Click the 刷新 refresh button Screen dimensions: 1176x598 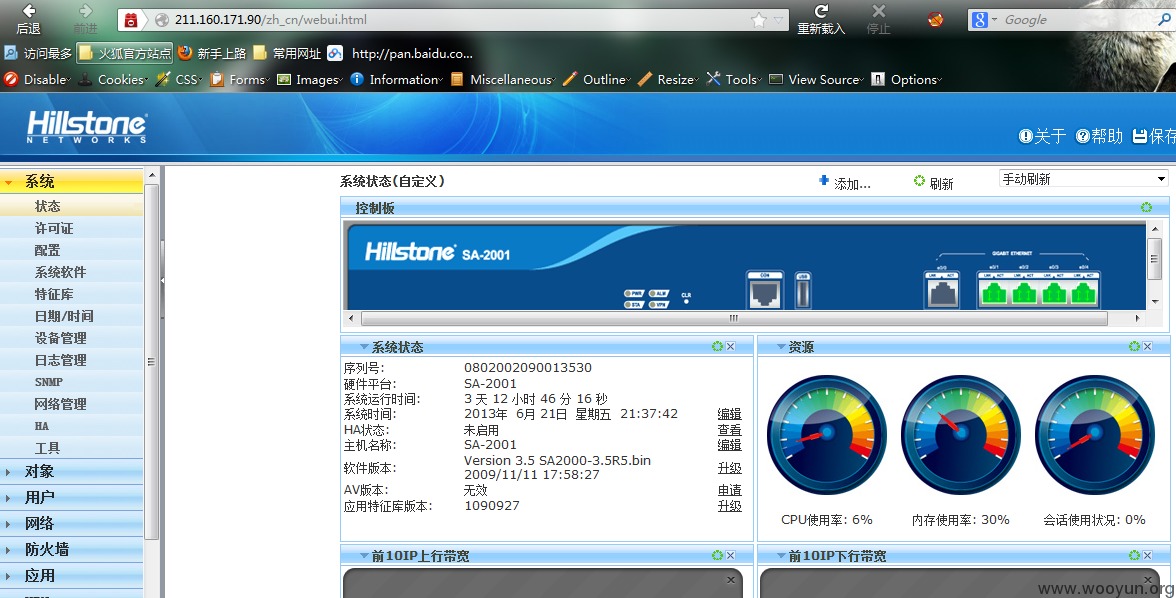tap(933, 182)
